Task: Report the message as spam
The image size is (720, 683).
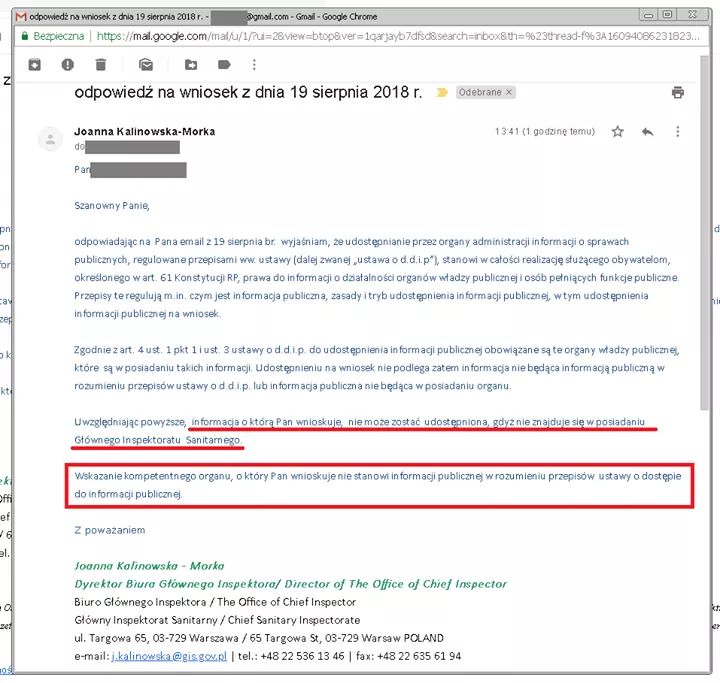Action: 68,65
